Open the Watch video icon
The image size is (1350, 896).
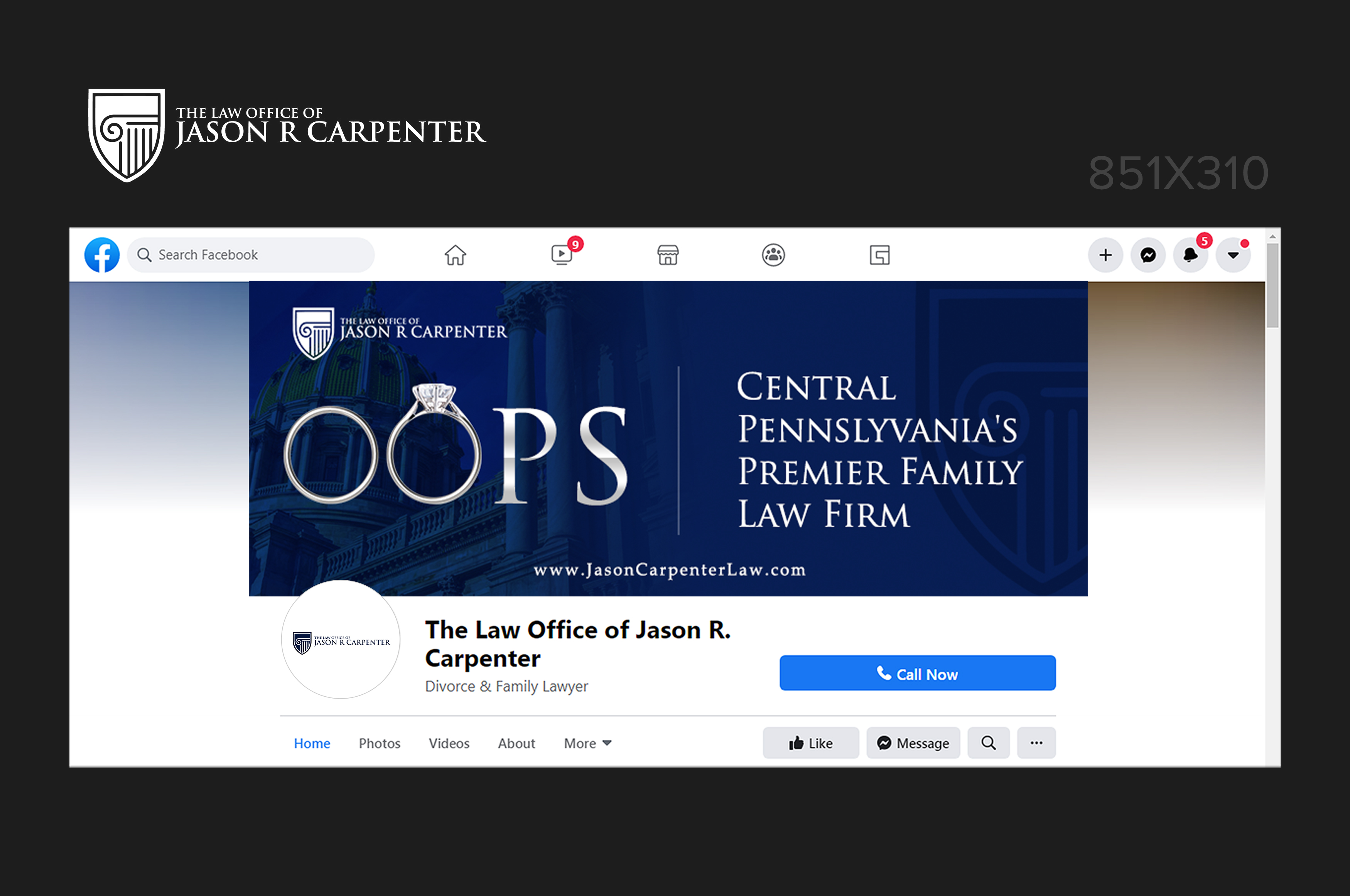(562, 255)
